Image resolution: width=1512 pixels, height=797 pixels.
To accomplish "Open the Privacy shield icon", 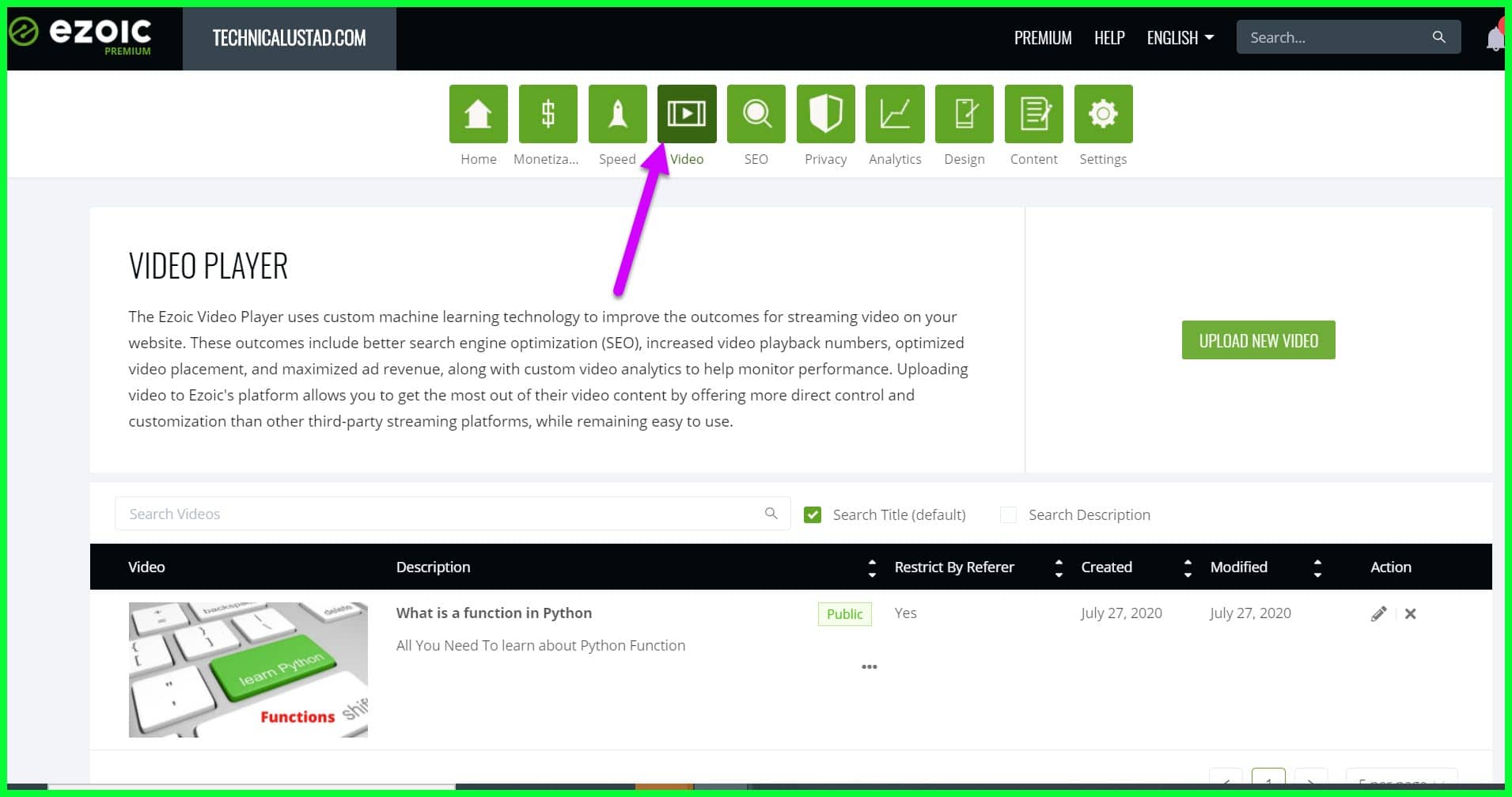I will (x=825, y=114).
